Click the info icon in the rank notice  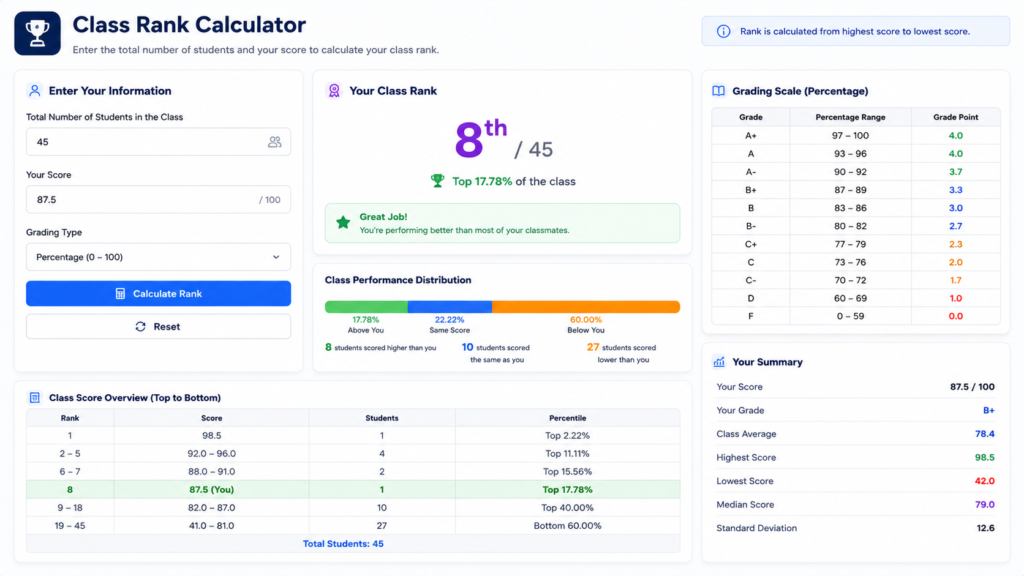coord(723,31)
